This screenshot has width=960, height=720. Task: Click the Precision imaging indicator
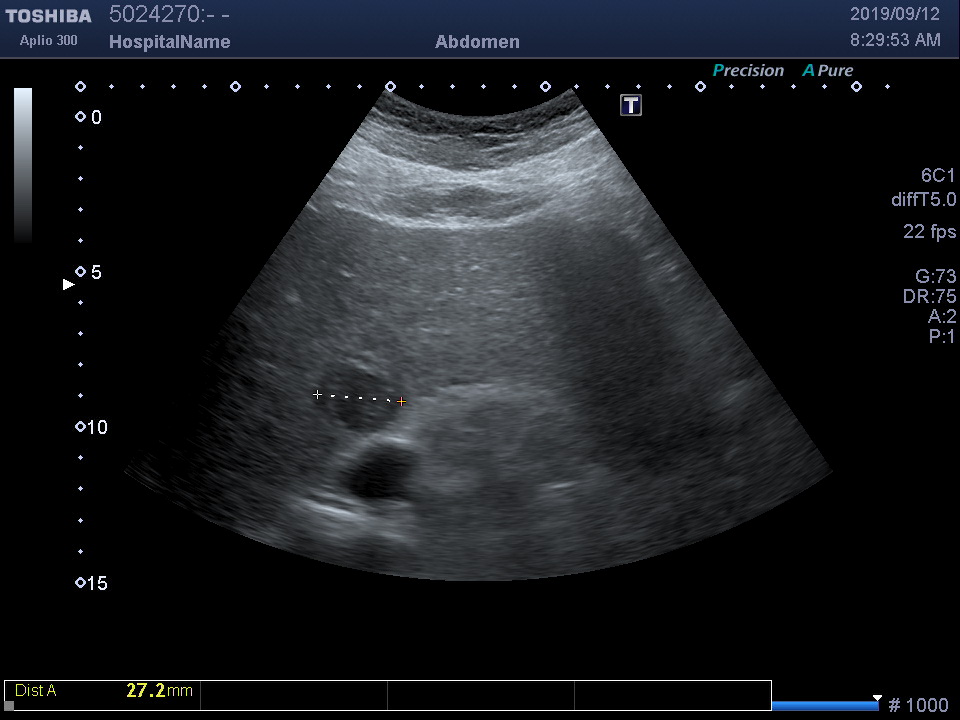tap(748, 70)
